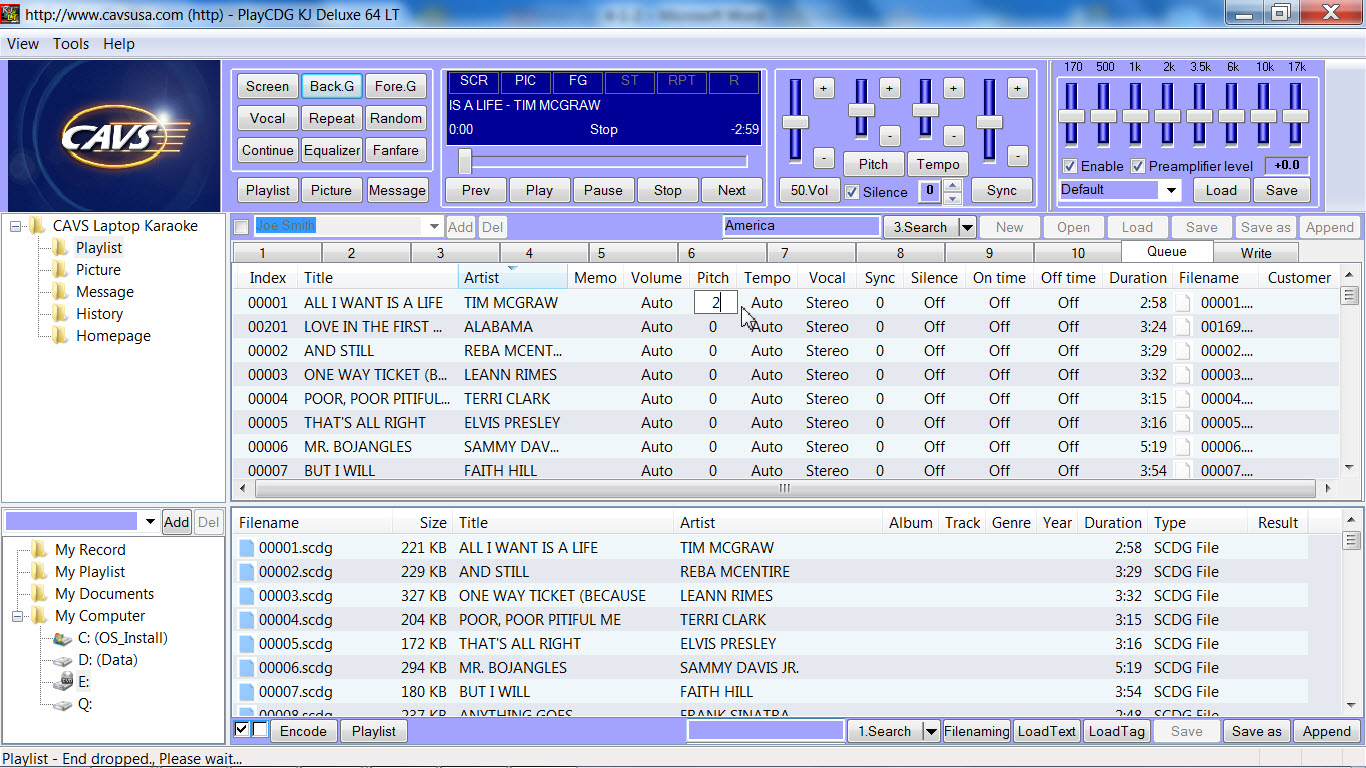This screenshot has height=768, width=1366.
Task: Click the 17k equalizer slider
Action: point(1296,115)
